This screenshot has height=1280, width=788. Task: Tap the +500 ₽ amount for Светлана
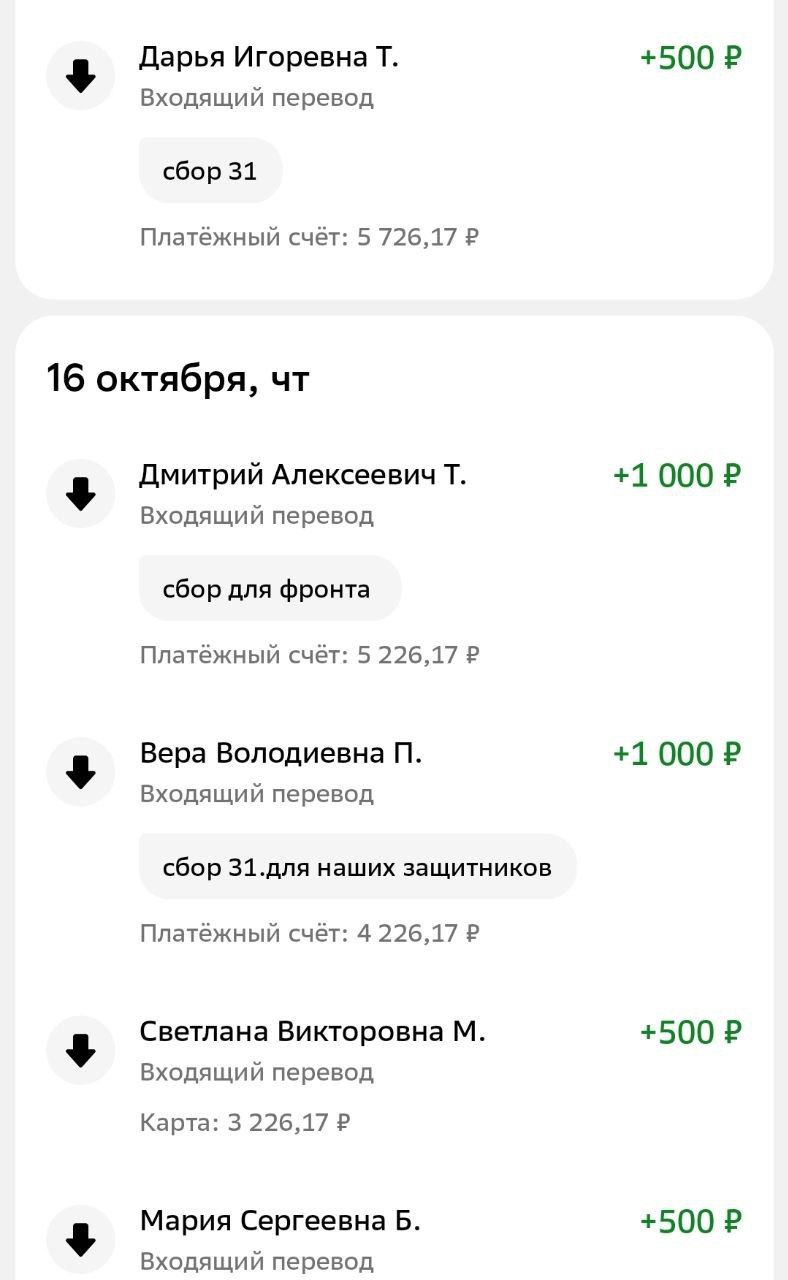[x=690, y=1031]
